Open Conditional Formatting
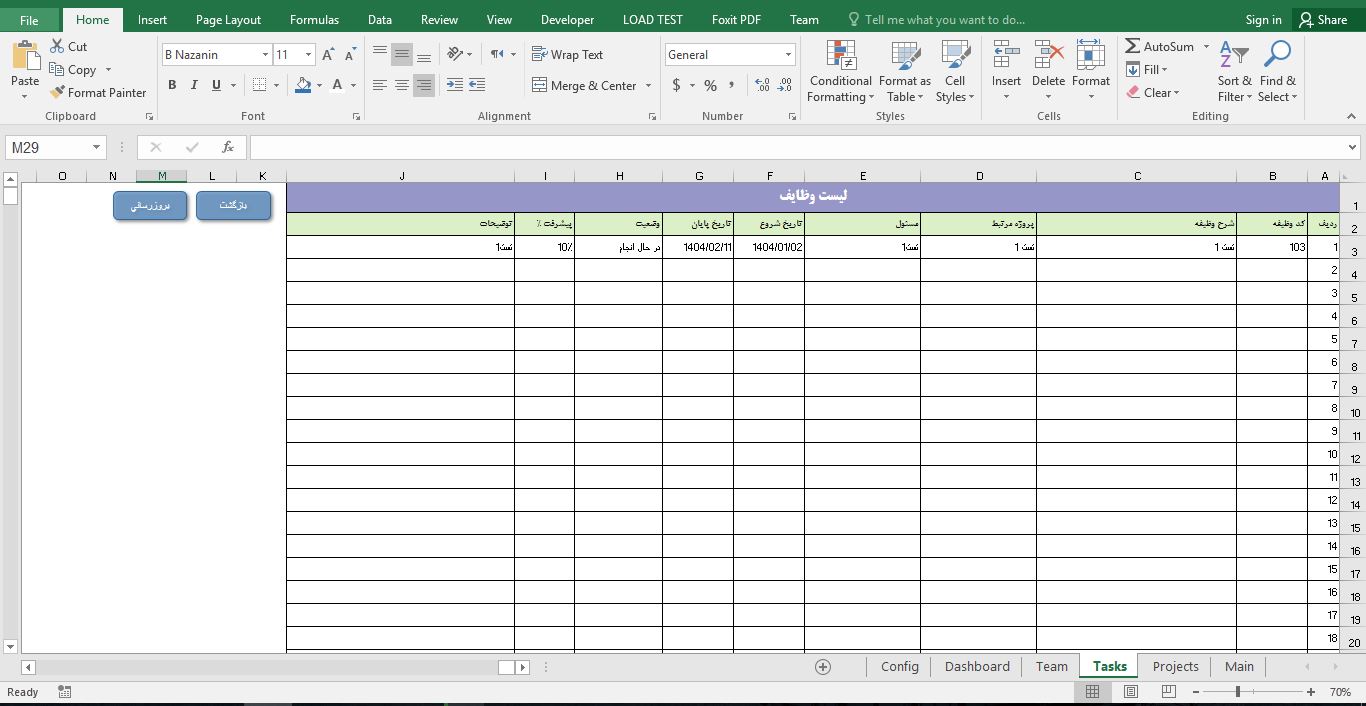1366x706 pixels. point(841,72)
